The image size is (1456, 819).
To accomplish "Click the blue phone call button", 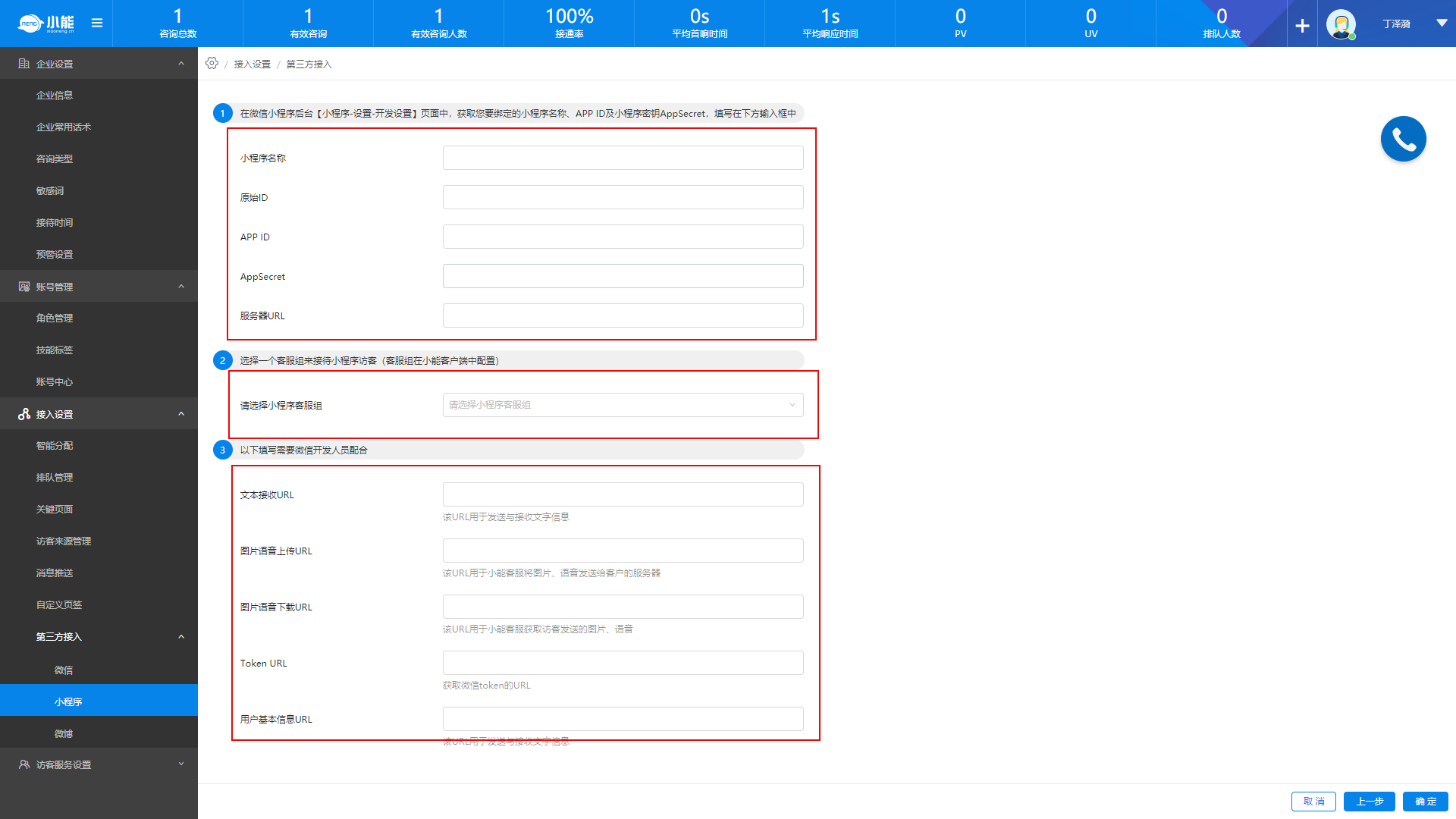I will click(1403, 139).
